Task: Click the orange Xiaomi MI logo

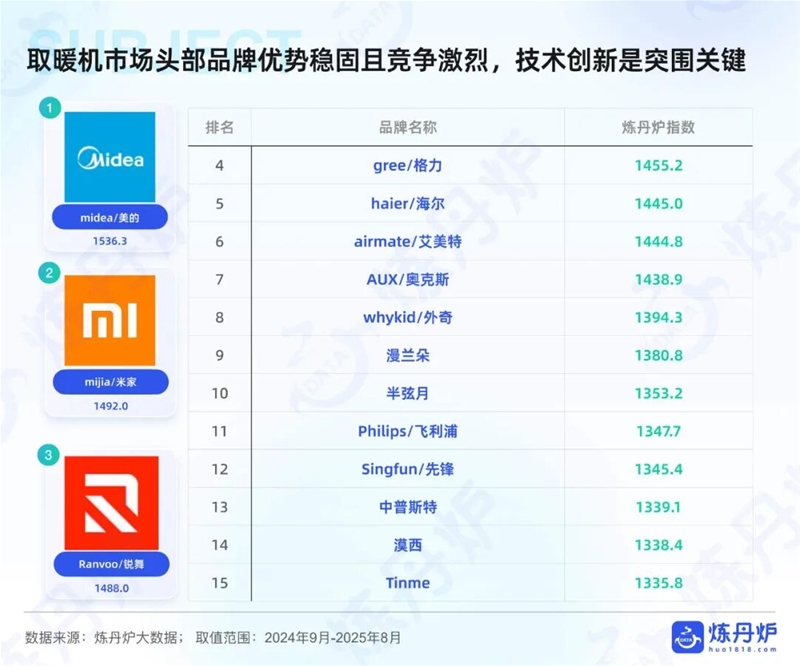Action: pyautogui.click(x=110, y=320)
